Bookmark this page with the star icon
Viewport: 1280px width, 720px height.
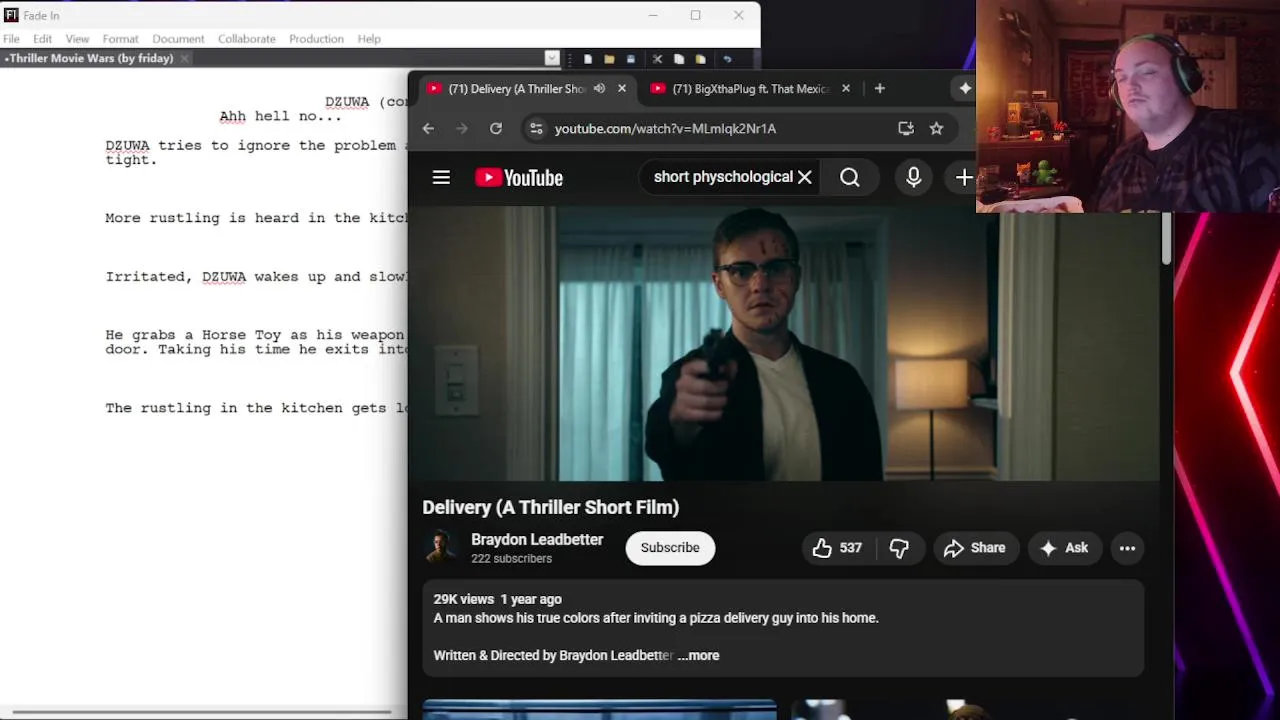click(x=936, y=128)
